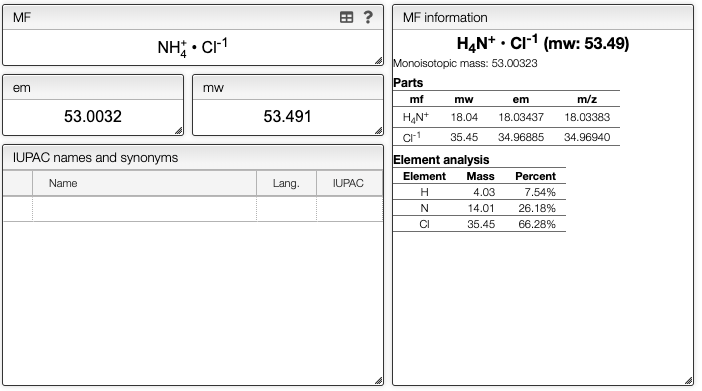
Task: Click the em panel resize handle
Action: point(179,130)
